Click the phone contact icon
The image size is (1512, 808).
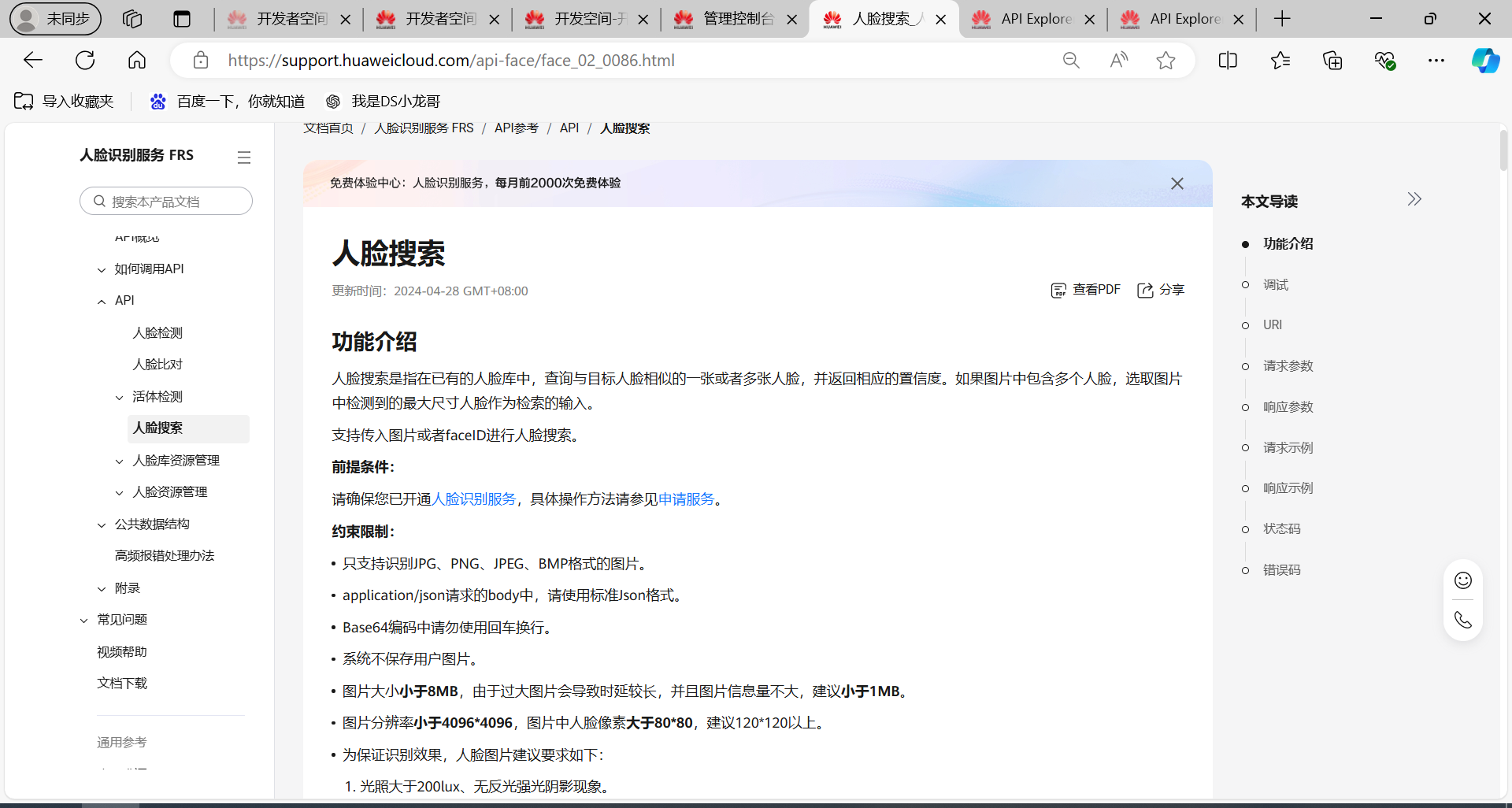coord(1462,621)
